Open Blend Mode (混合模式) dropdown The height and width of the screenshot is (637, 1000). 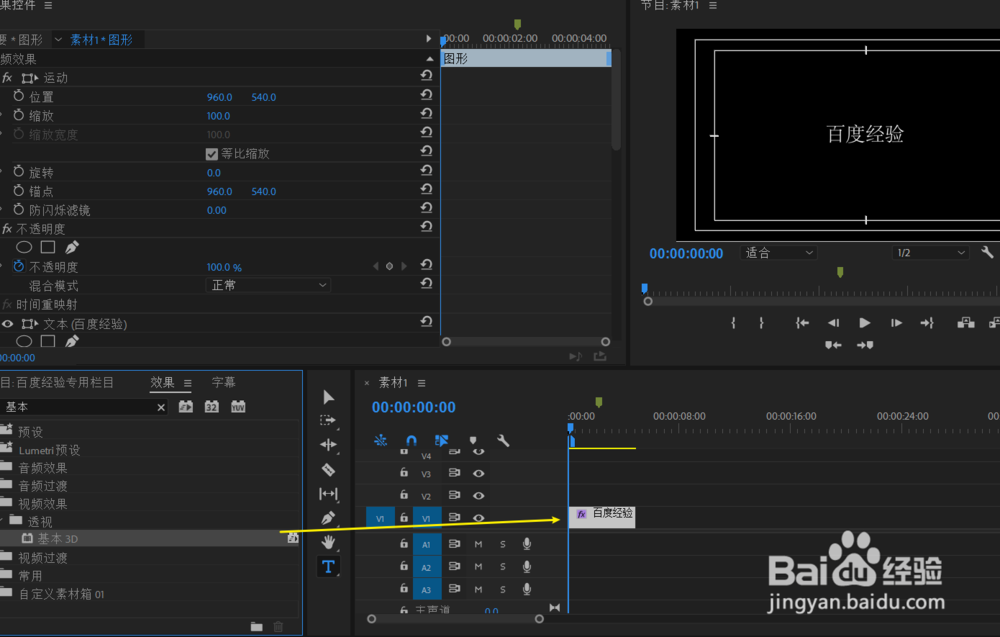click(x=268, y=285)
